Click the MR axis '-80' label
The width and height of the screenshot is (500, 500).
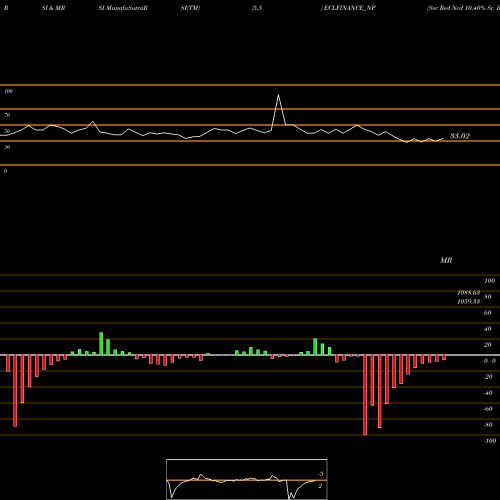[x=488, y=425]
